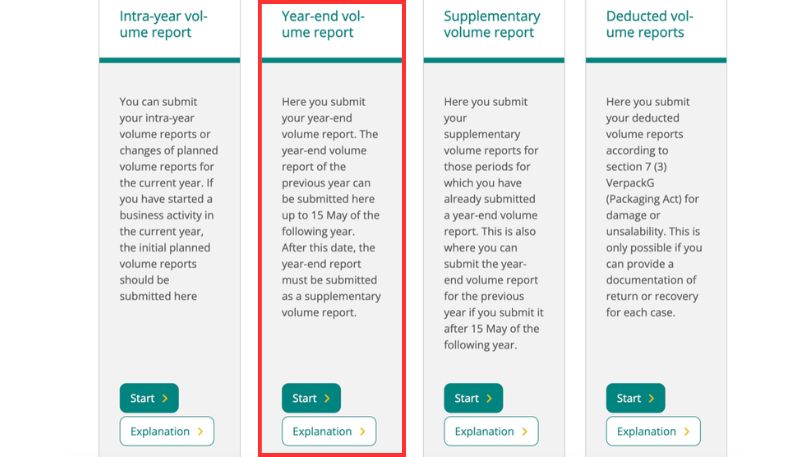The image size is (812, 457).
Task: Click chevron arrow in Year-end Explanation button
Action: click(362, 432)
